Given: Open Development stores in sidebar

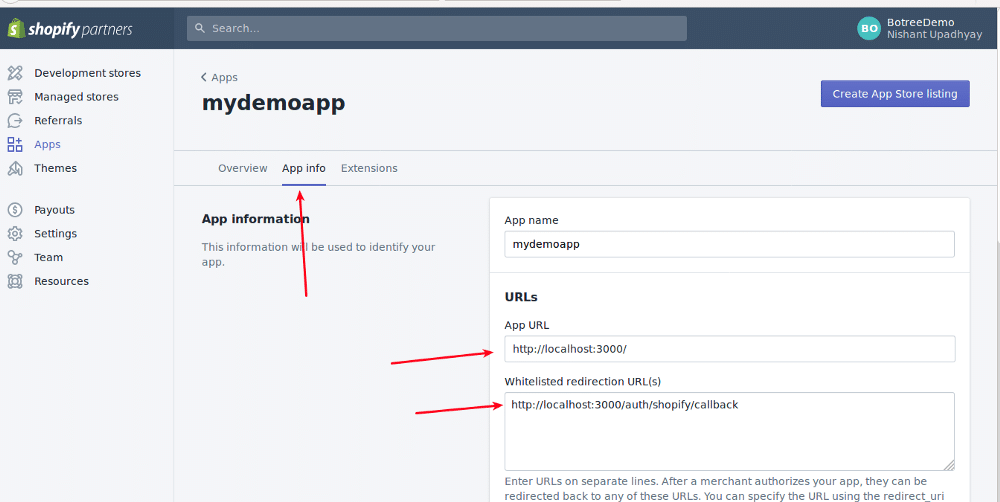Looking at the screenshot, I should click(x=87, y=73).
